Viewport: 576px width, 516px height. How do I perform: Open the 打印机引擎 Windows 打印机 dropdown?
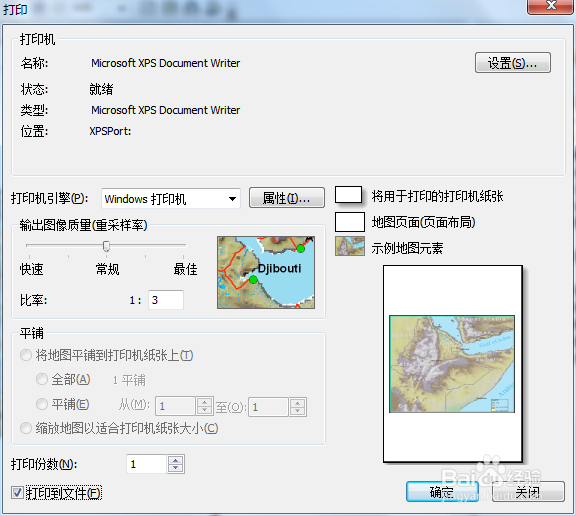coord(171,199)
